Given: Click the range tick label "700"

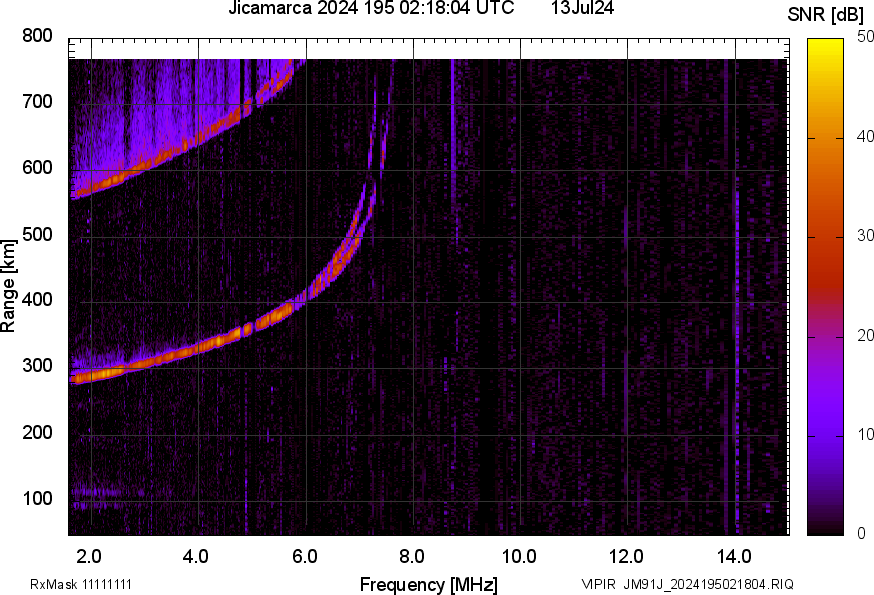Looking at the screenshot, I should 37,102.
